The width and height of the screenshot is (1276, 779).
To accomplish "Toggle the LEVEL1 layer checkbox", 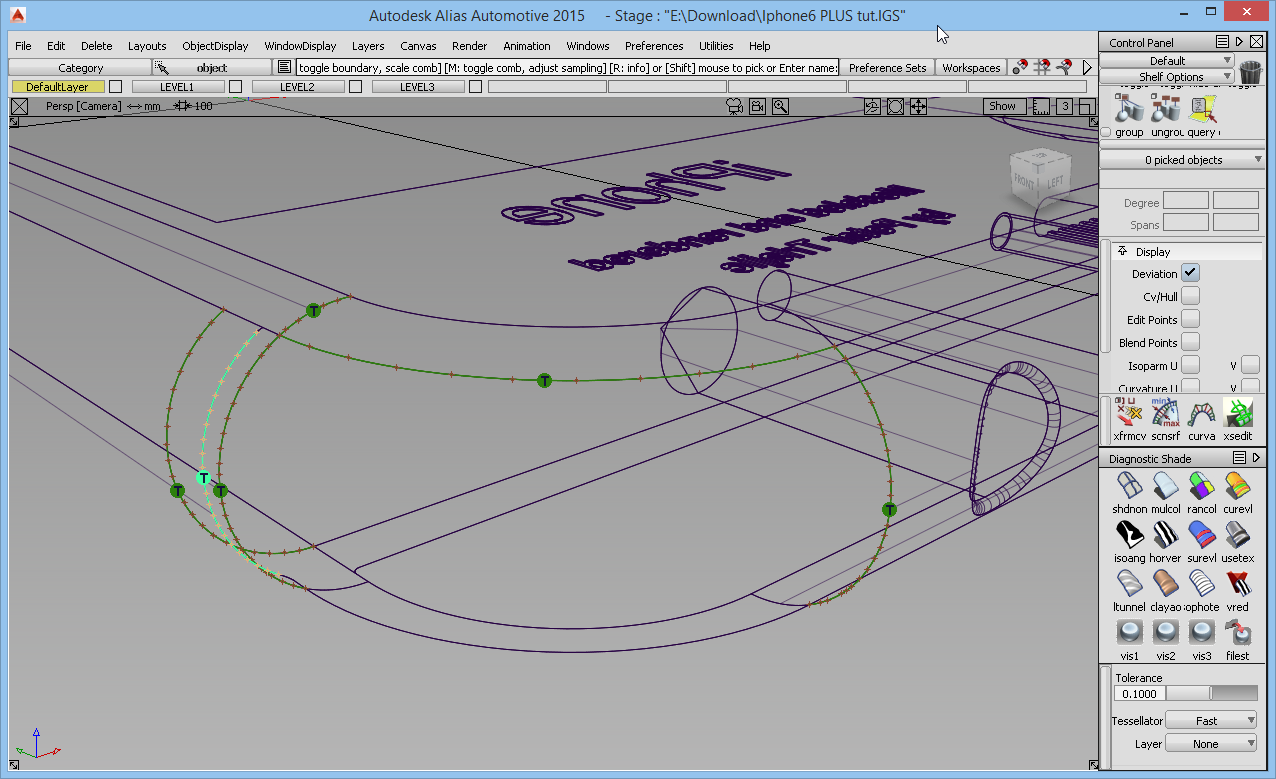I will [235, 87].
